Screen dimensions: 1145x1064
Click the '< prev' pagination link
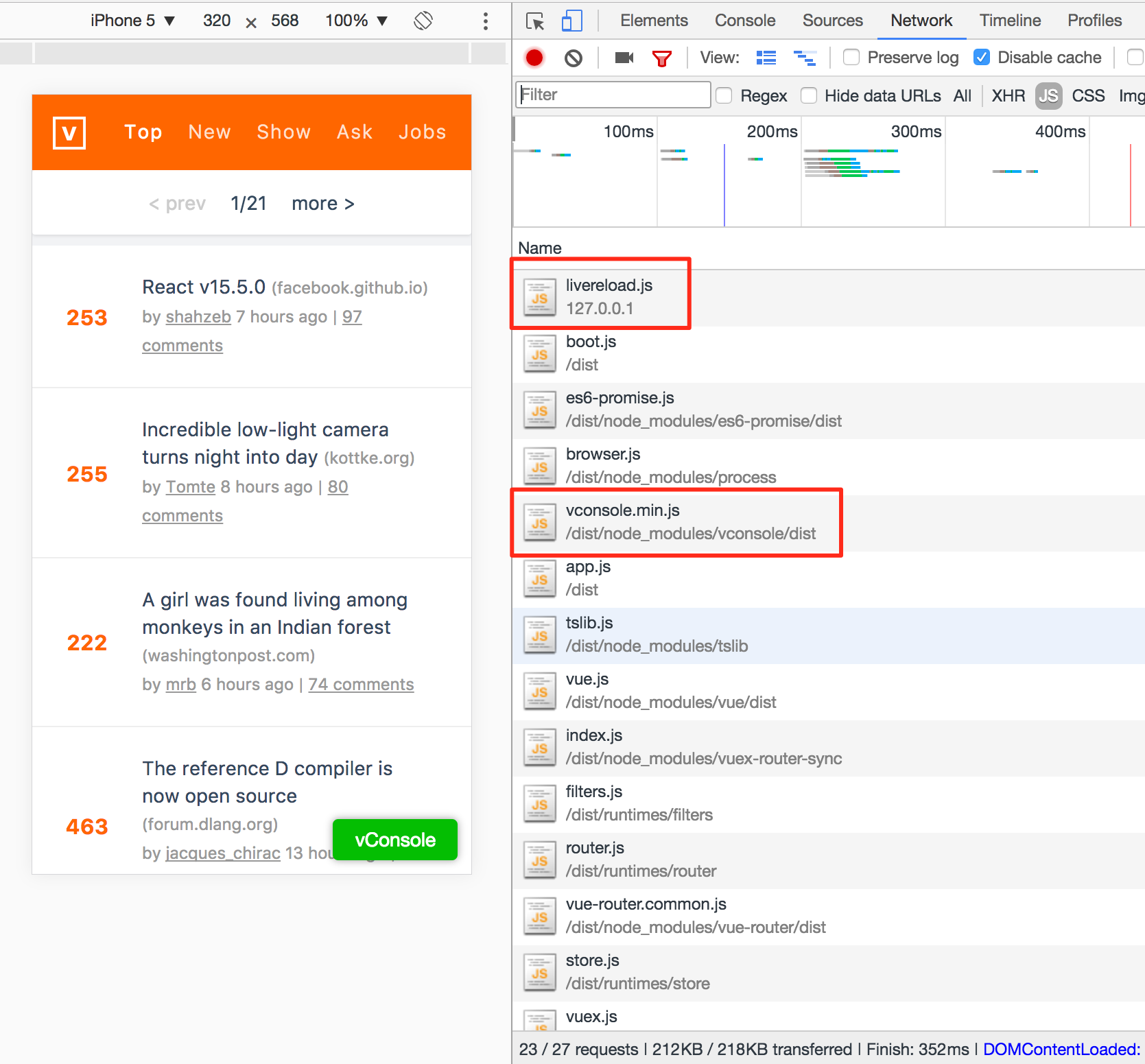click(178, 204)
